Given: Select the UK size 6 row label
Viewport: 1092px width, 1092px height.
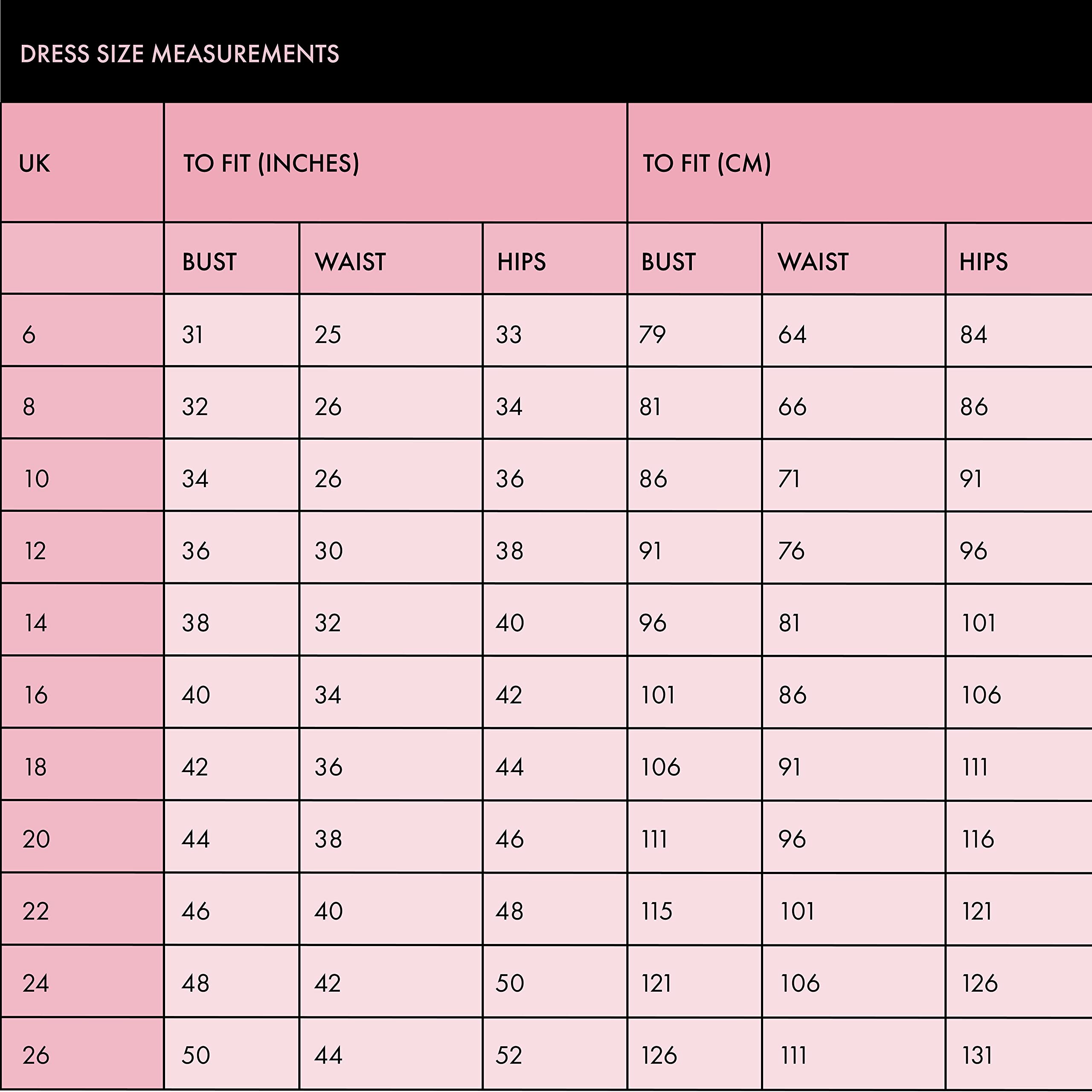Looking at the screenshot, I should pos(29,334).
